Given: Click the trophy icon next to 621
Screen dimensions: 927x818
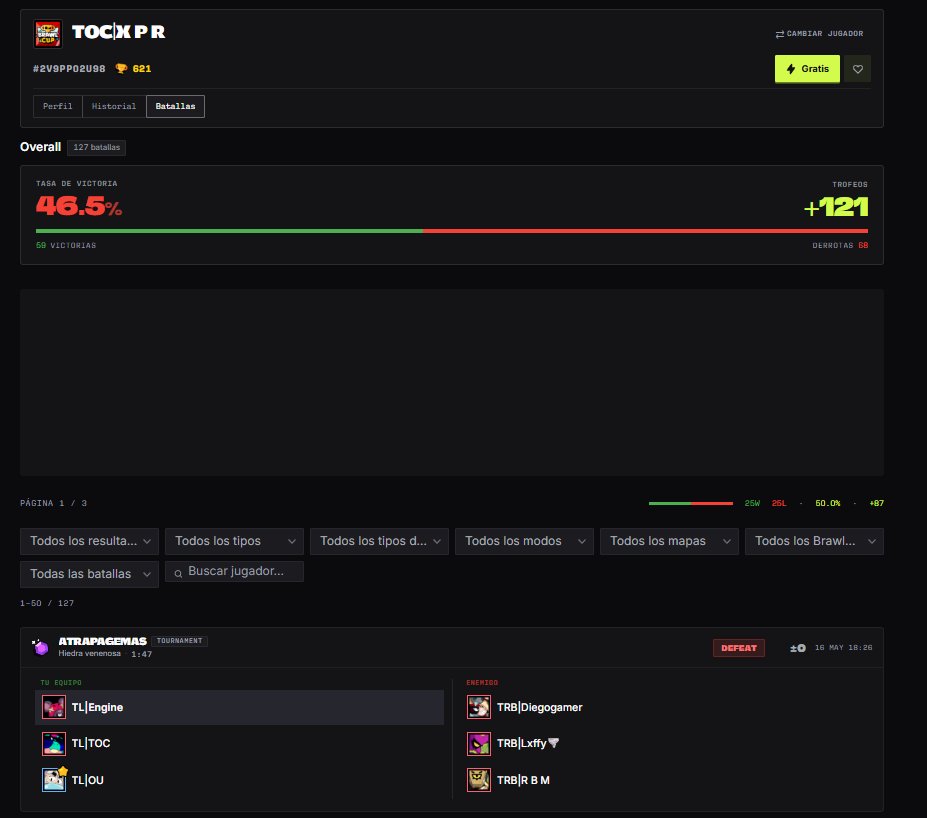Looking at the screenshot, I should (x=121, y=69).
